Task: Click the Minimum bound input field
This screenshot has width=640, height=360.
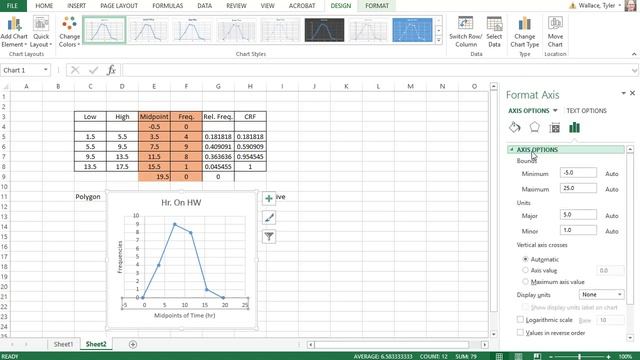Action: (x=578, y=173)
